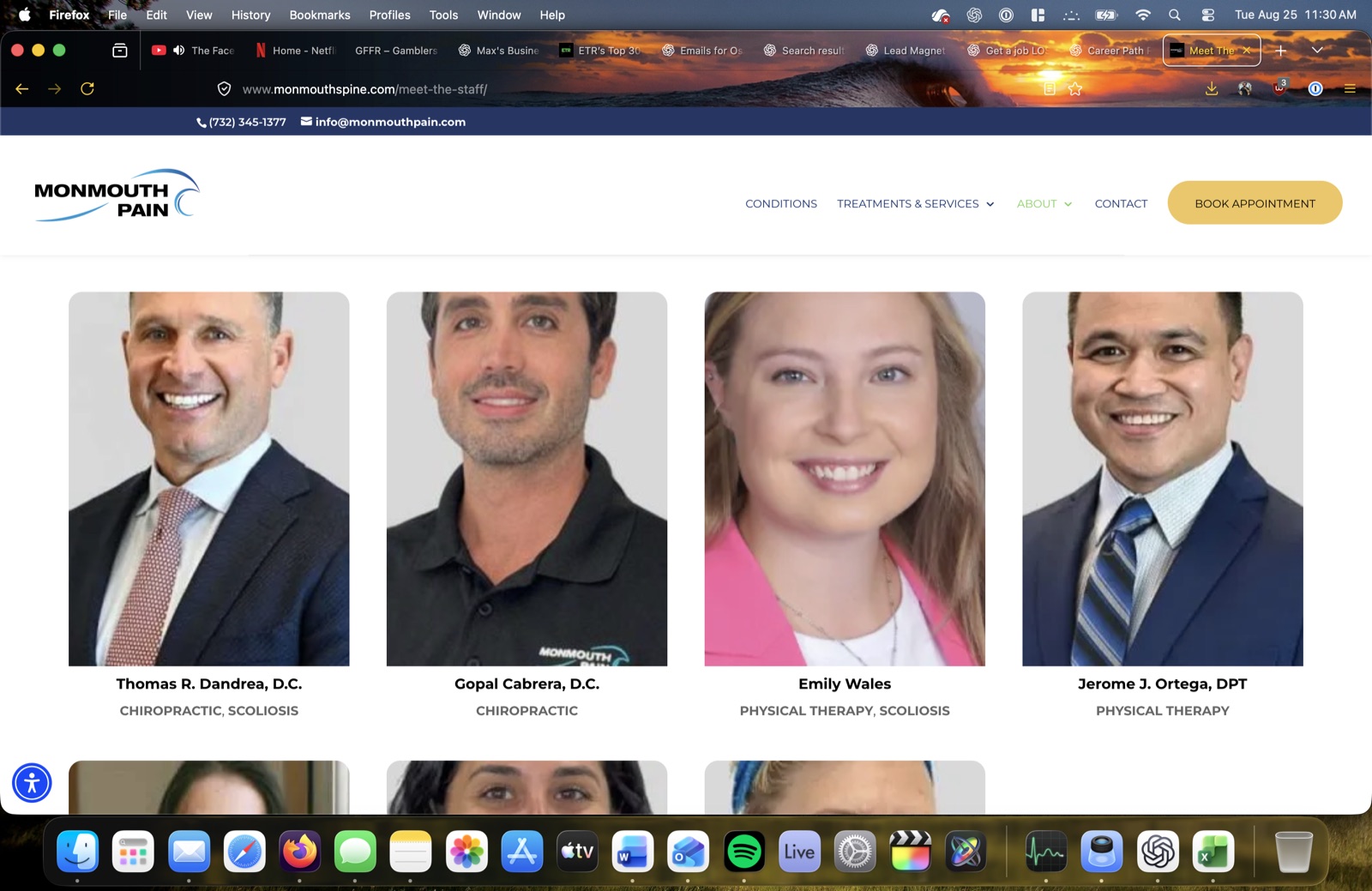1372x891 pixels.
Task: Open Messages from the Dock
Action: point(355,852)
